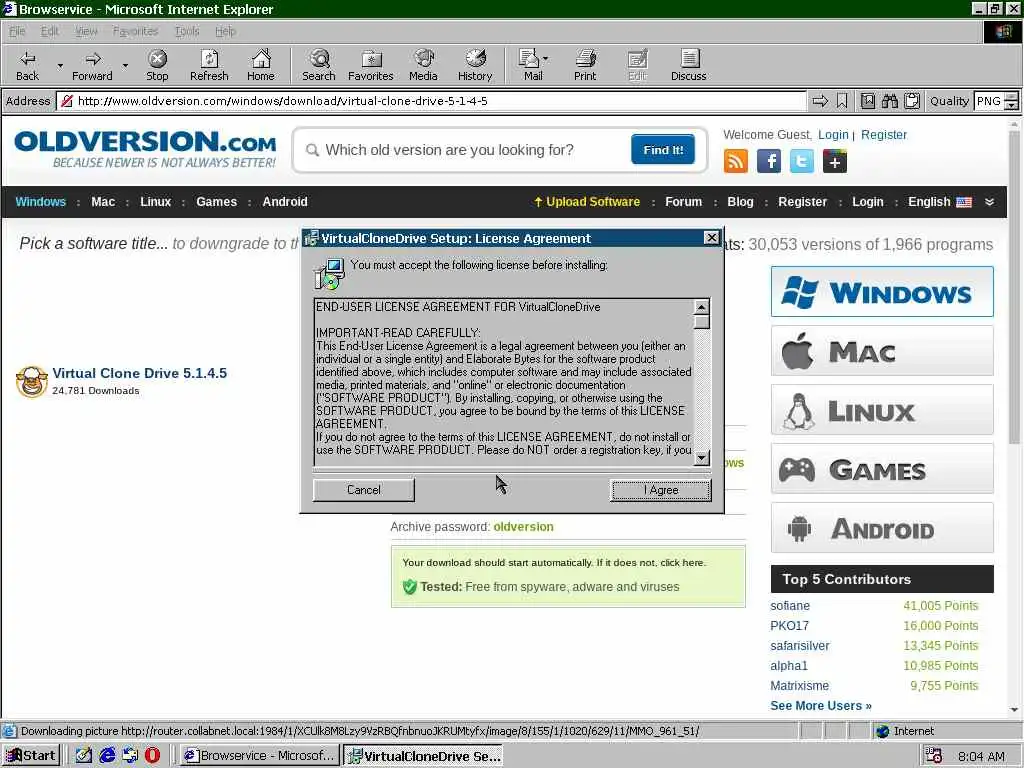
Task: Select Windows in the navigation bar
Action: point(40,202)
